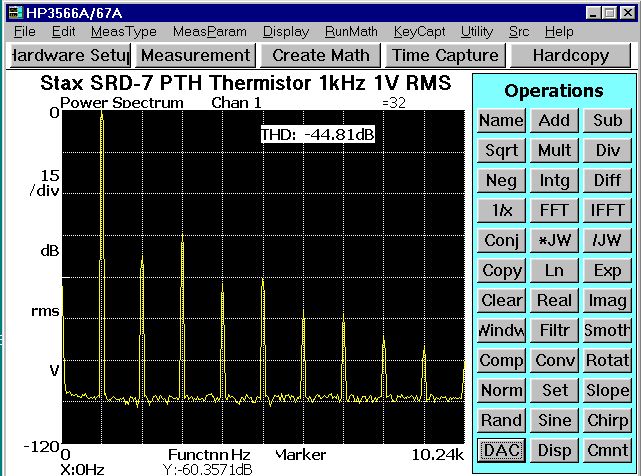
Task: Click the 10.24k frequency axis label
Action: tap(438, 455)
